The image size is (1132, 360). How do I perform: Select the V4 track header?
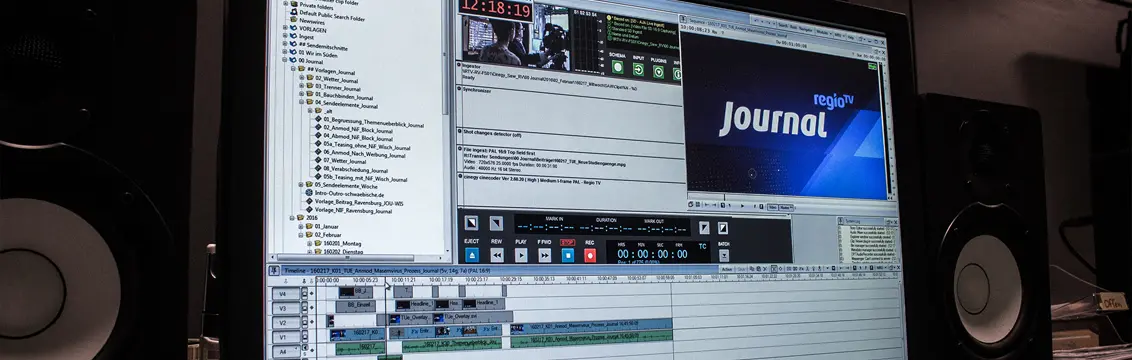pyautogui.click(x=285, y=294)
